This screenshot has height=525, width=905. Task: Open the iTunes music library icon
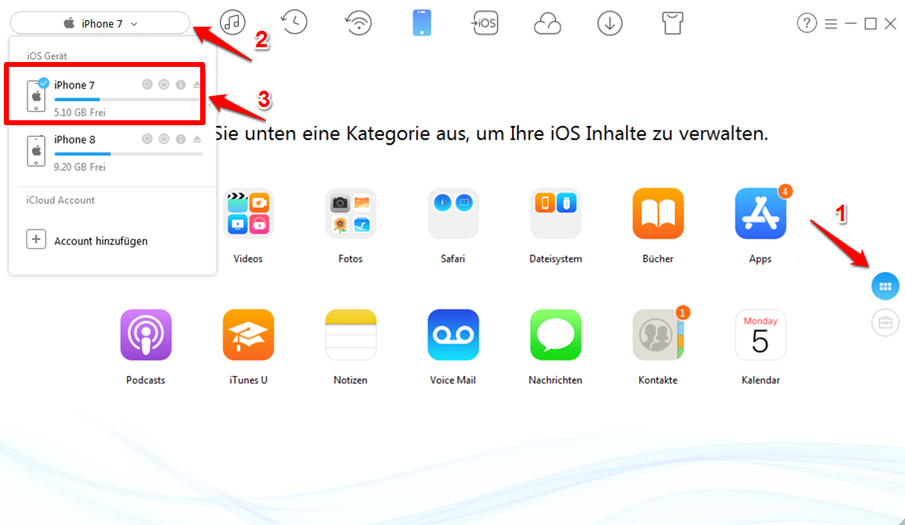[232, 23]
